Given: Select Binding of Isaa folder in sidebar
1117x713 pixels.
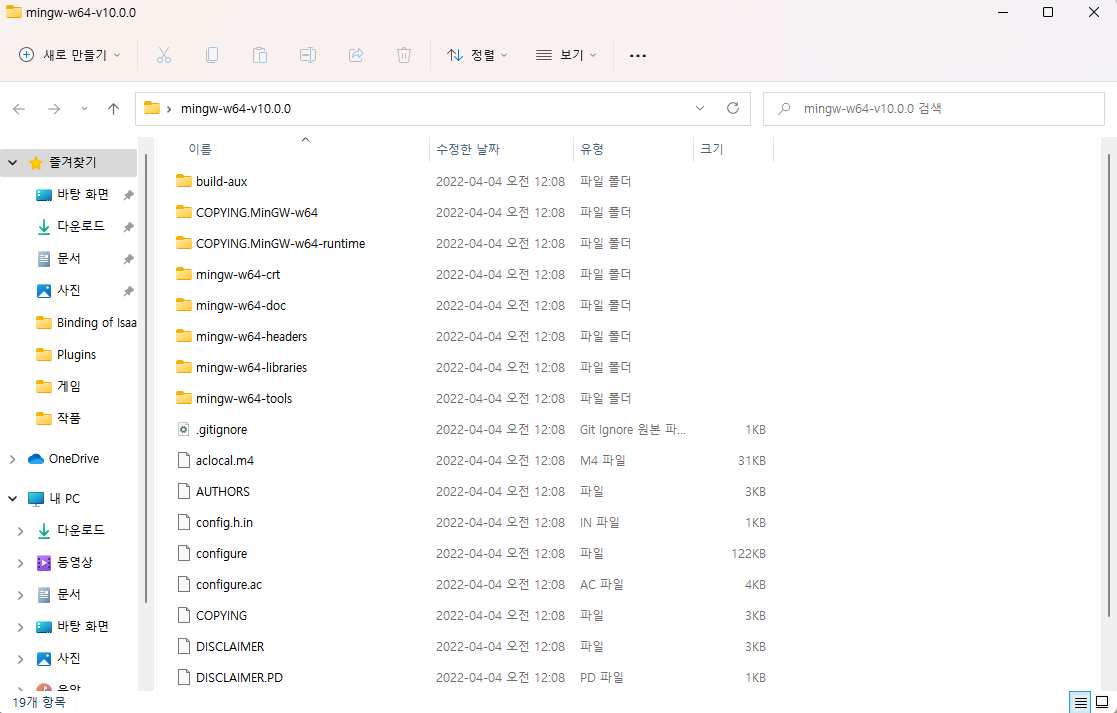Looking at the screenshot, I should tap(86, 323).
